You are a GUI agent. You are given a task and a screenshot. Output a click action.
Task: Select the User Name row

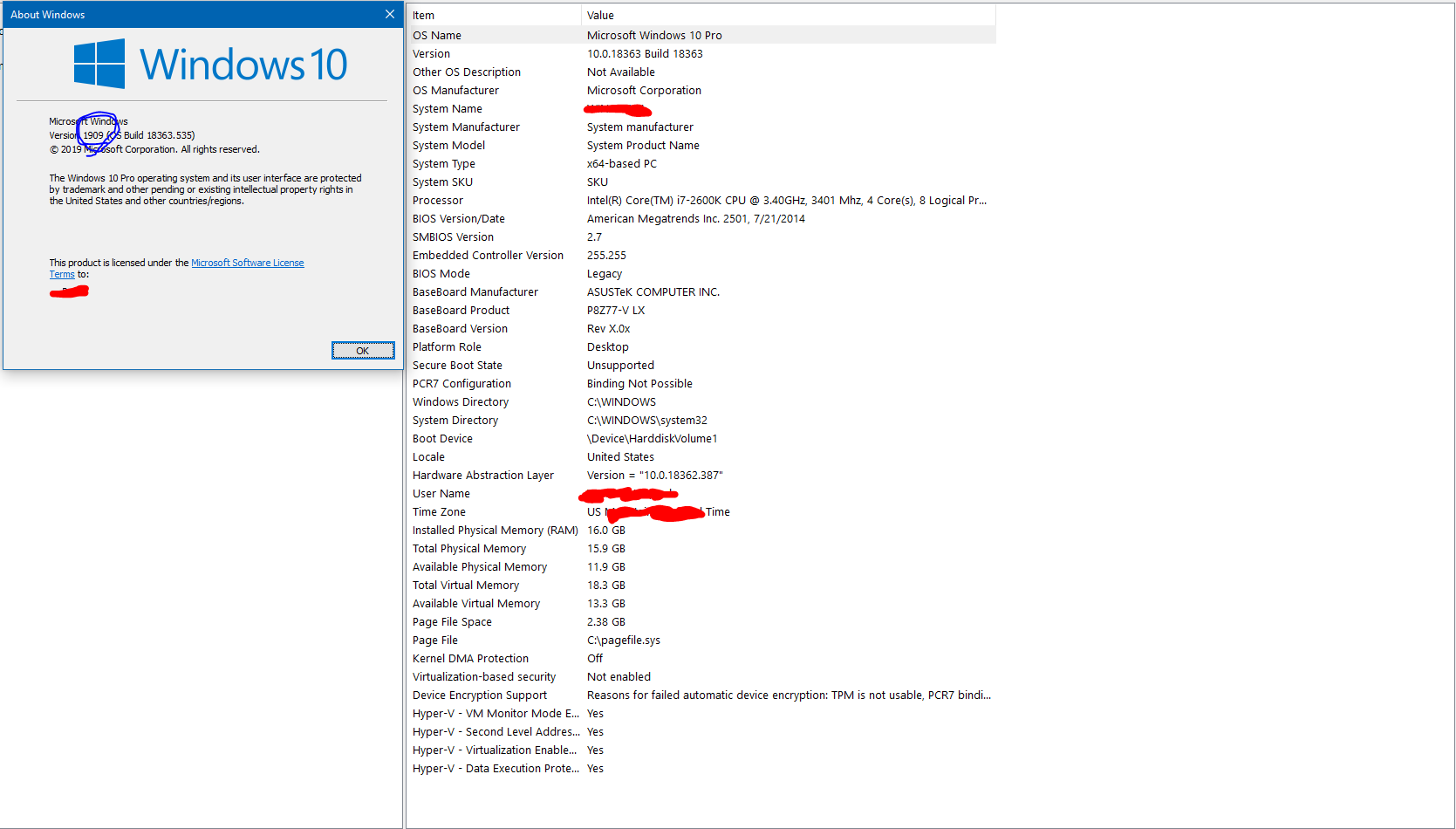point(701,493)
